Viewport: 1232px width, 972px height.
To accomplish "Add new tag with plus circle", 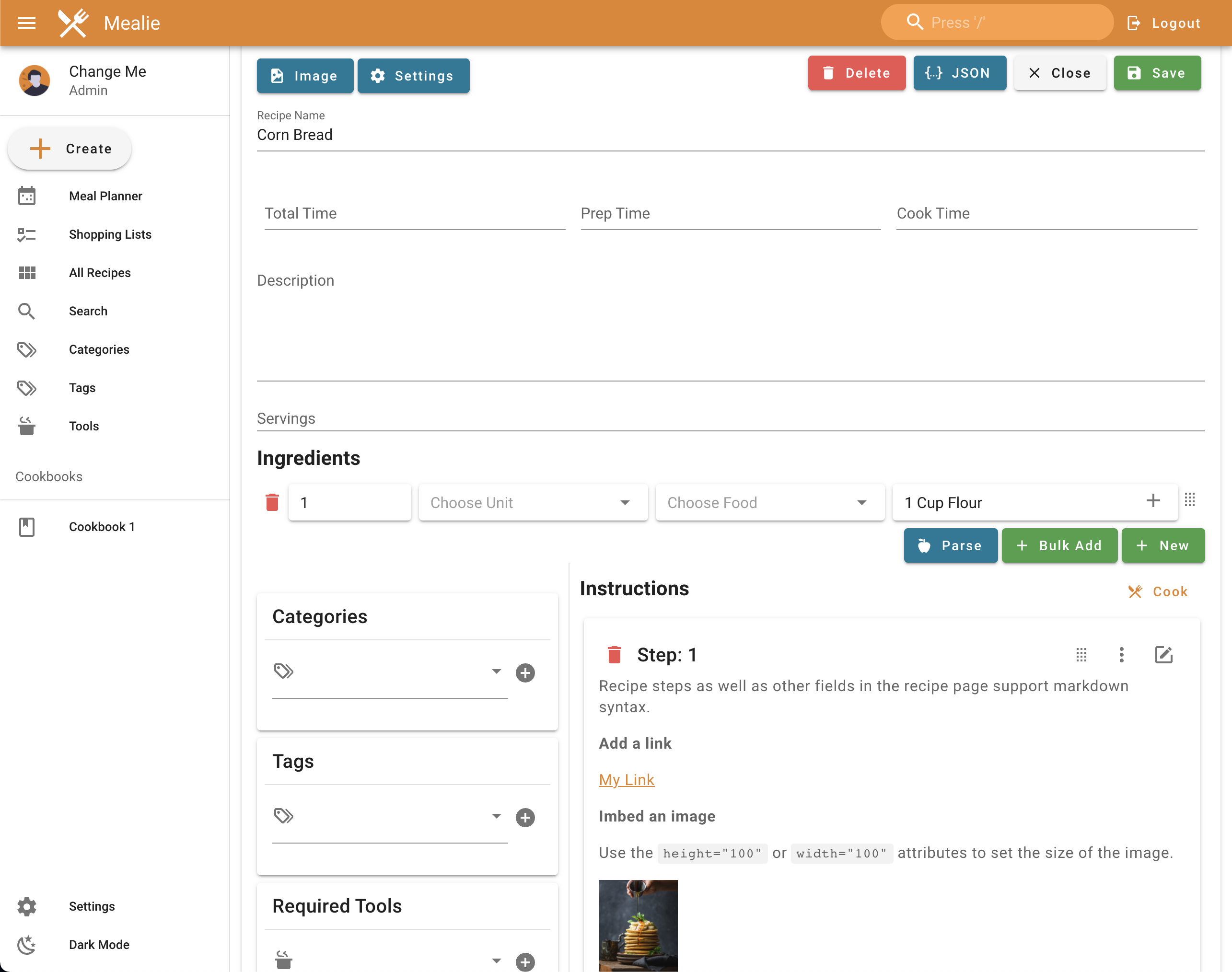I will coord(524,817).
